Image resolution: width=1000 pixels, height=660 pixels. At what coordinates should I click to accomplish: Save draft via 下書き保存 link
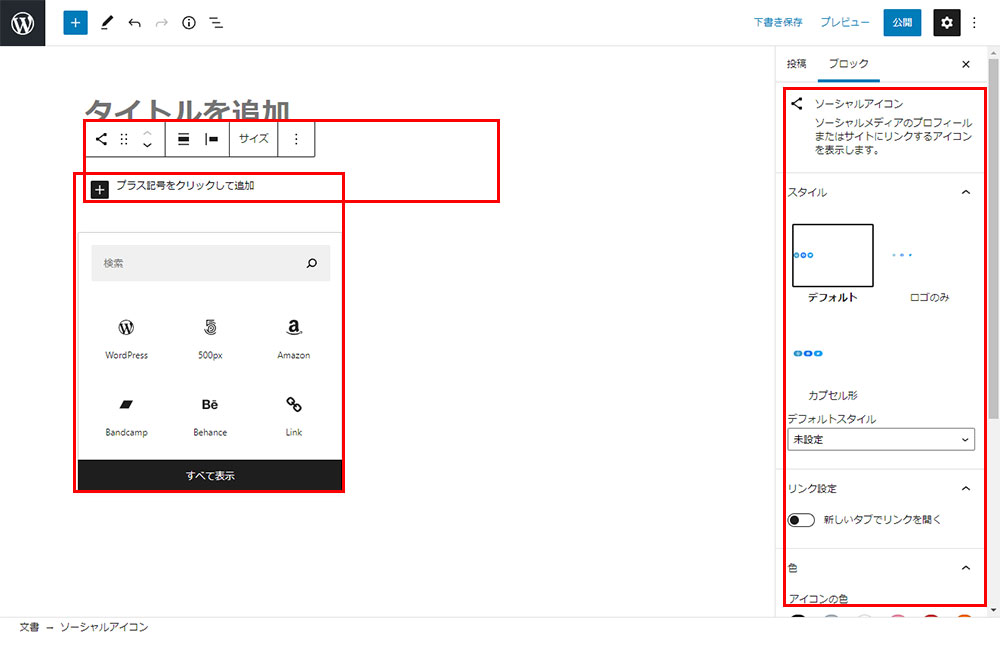(778, 22)
